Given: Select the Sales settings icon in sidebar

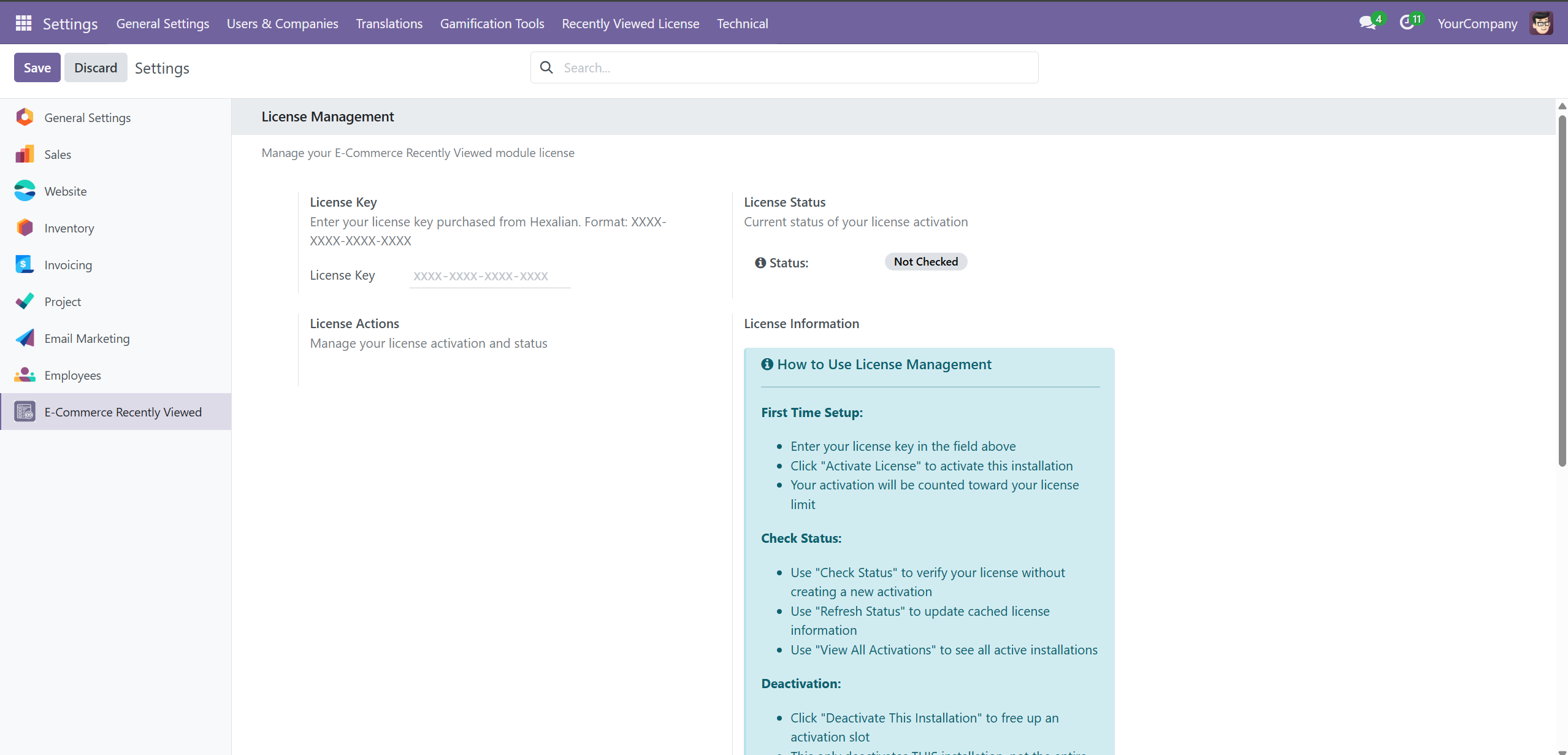Looking at the screenshot, I should 24,154.
